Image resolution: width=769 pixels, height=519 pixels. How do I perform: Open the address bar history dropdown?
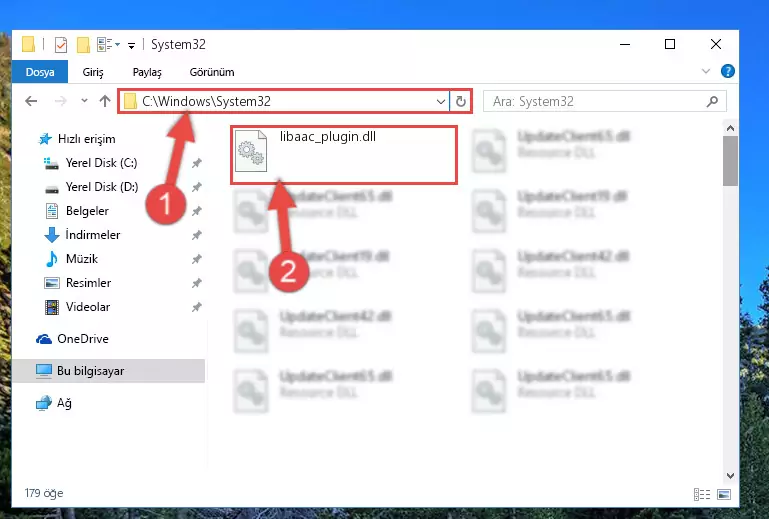(441, 101)
